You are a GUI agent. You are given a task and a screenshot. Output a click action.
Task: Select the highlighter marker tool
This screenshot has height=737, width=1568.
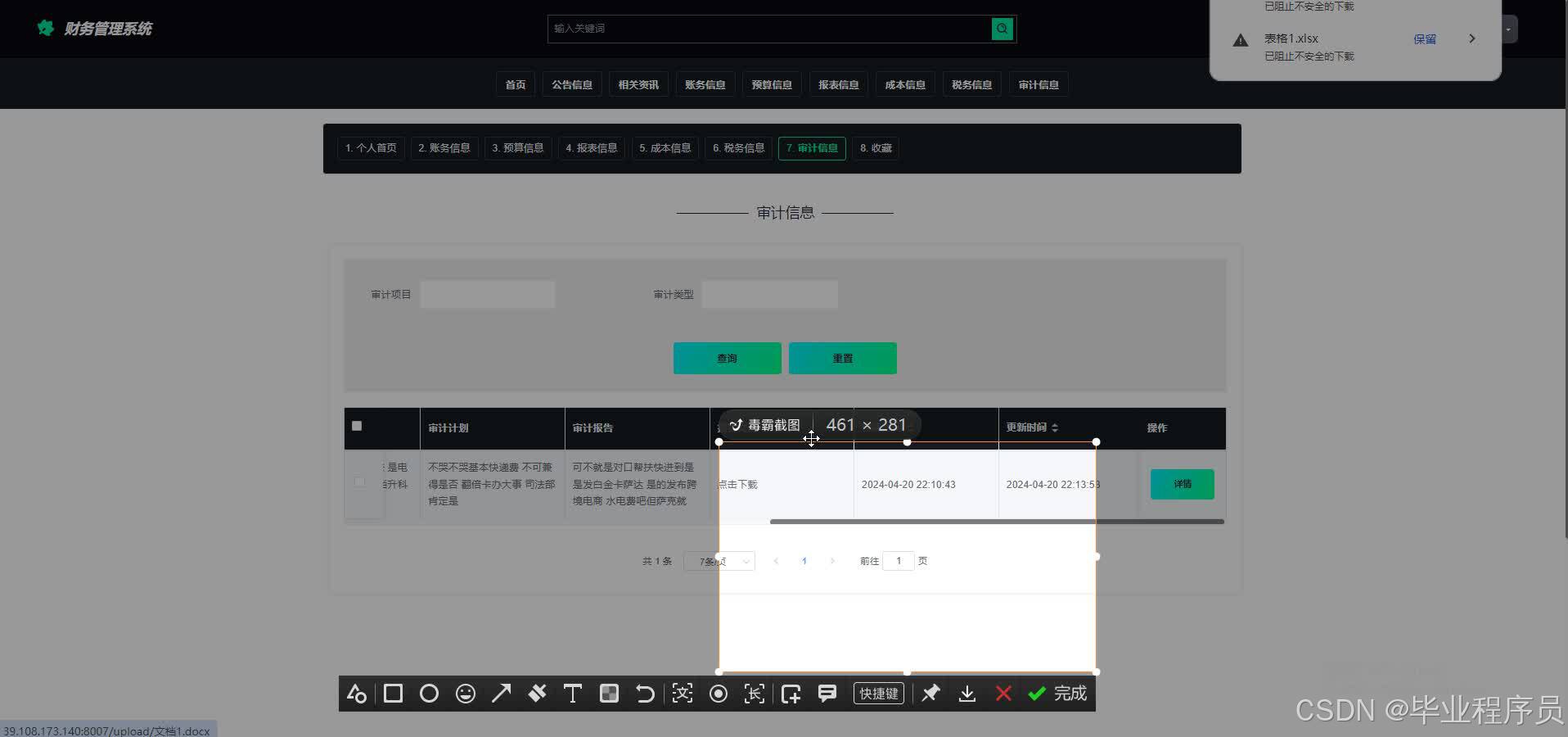537,694
